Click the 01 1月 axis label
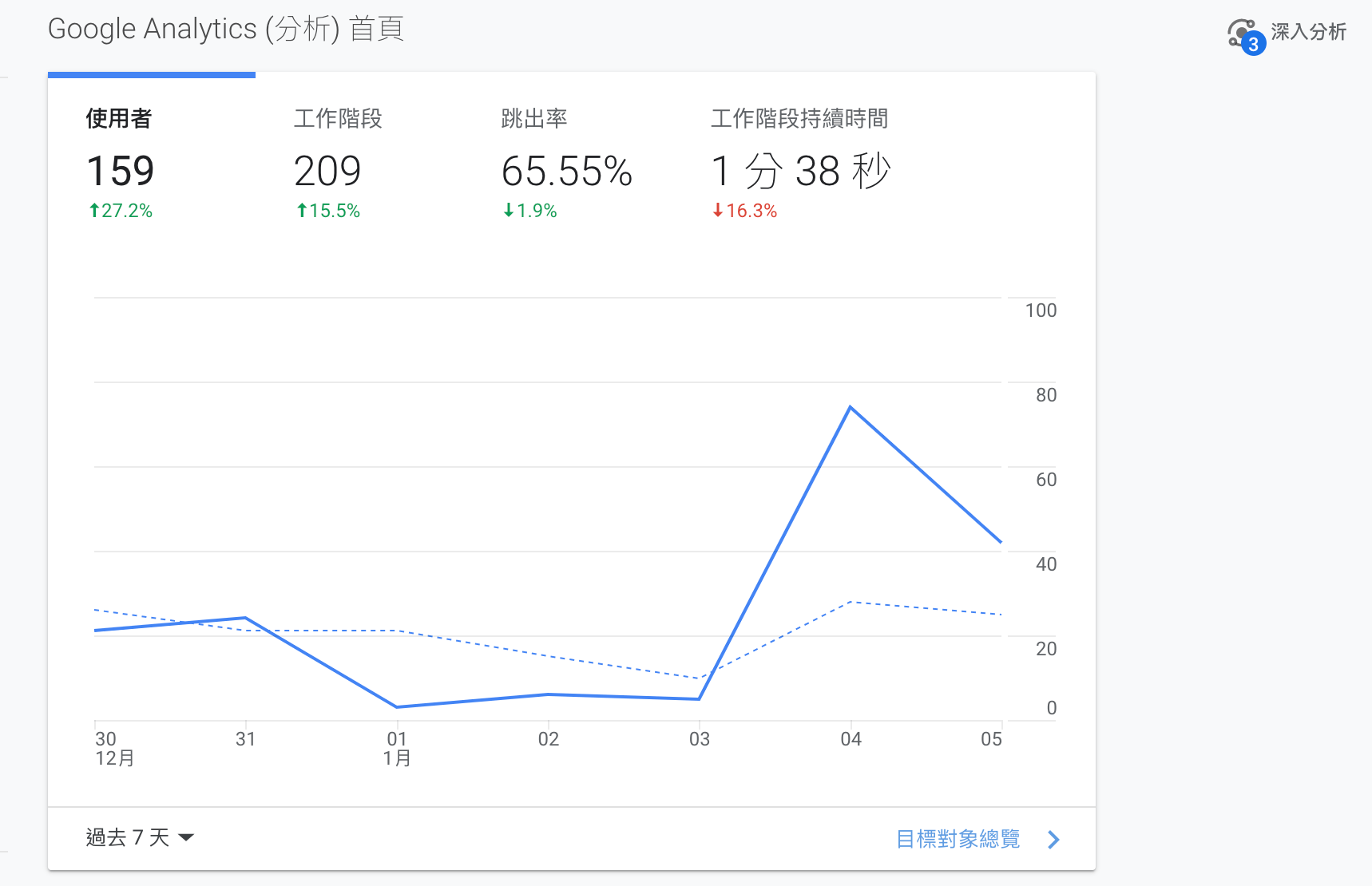Viewport: 1372px width, 886px height. 397,748
